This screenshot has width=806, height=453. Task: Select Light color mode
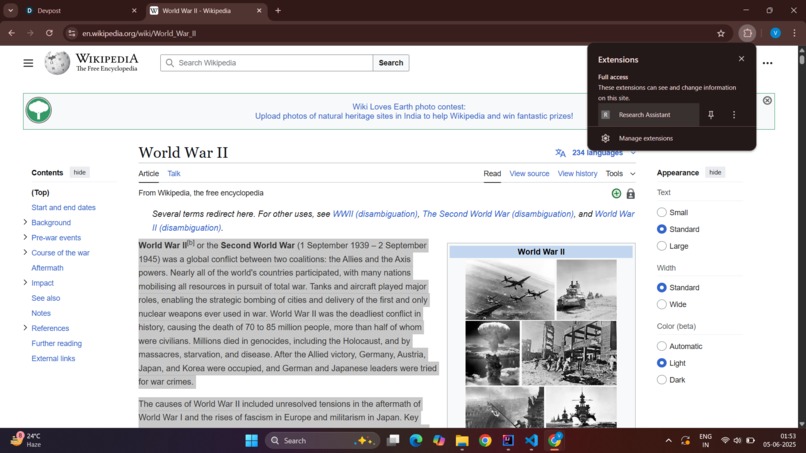click(662, 363)
